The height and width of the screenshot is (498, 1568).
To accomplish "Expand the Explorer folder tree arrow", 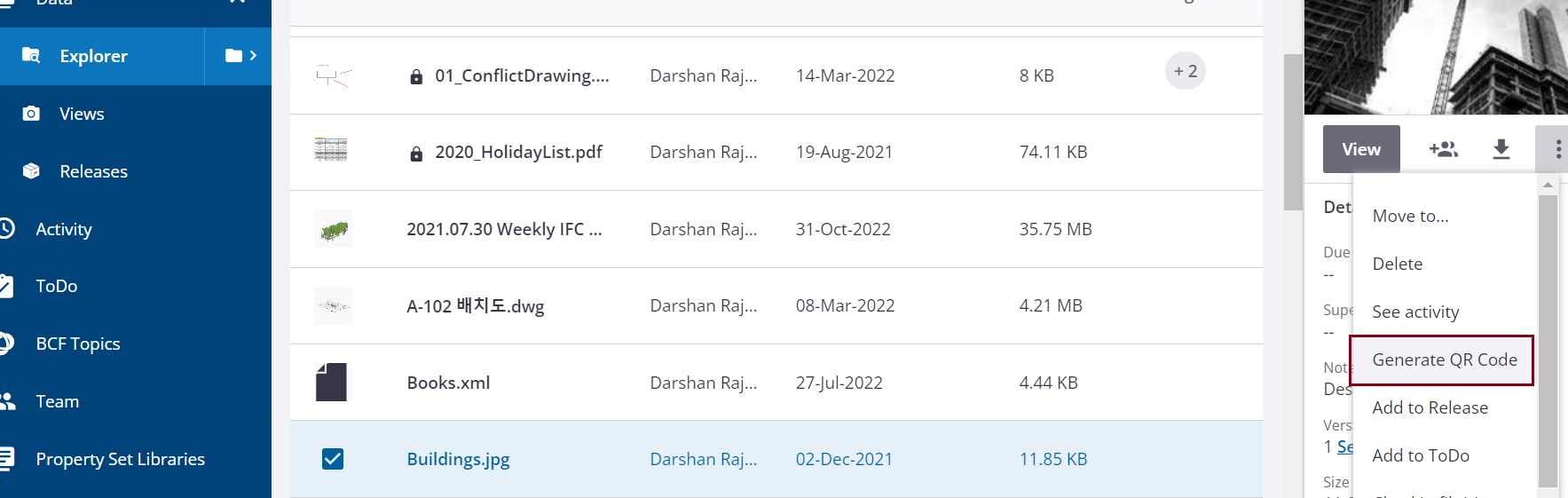I will 239,56.
